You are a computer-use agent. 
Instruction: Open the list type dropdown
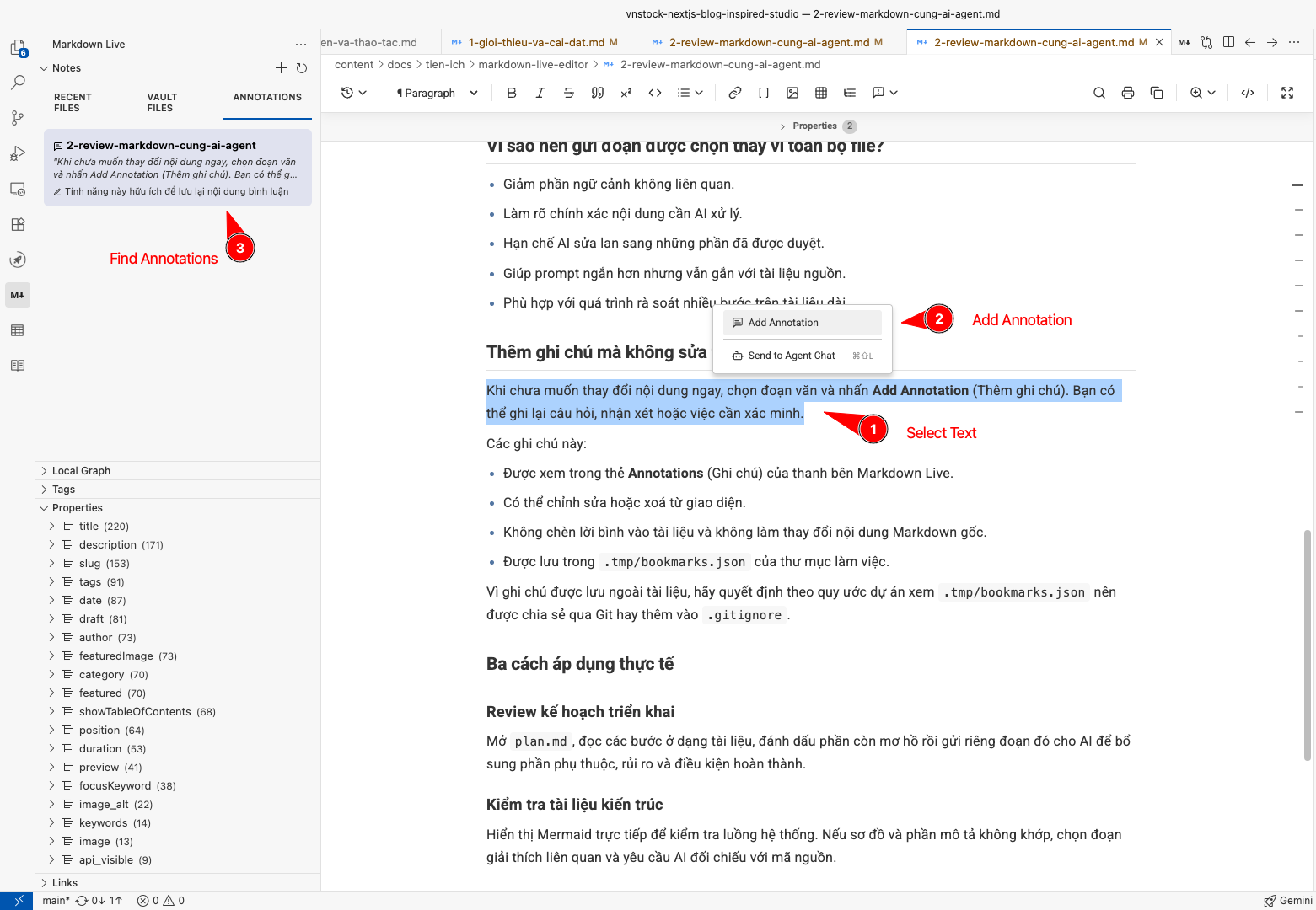690,93
